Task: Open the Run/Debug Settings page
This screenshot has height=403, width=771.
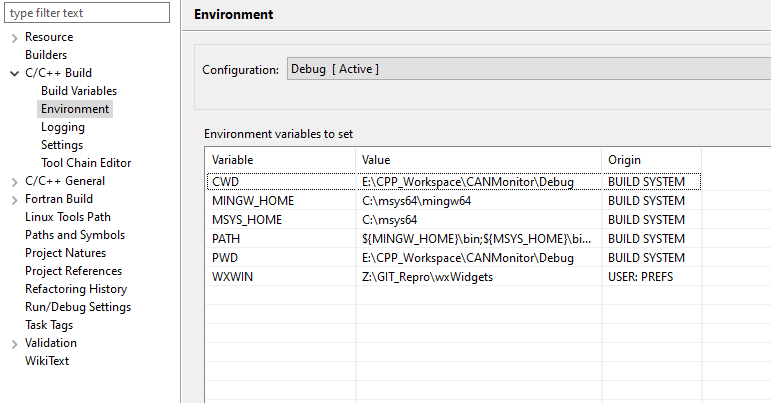Action: click(x=78, y=307)
